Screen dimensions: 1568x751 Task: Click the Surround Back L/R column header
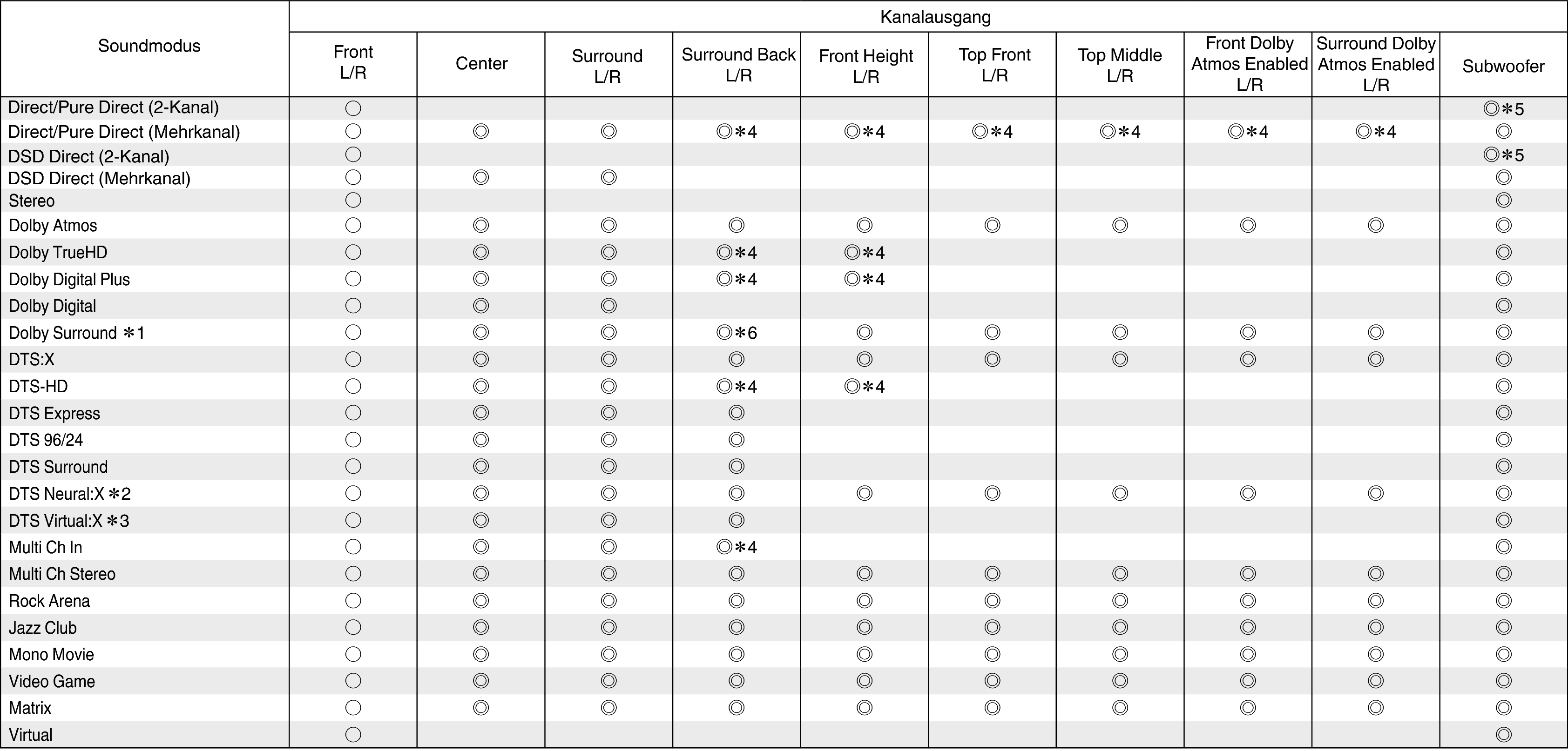(738, 65)
